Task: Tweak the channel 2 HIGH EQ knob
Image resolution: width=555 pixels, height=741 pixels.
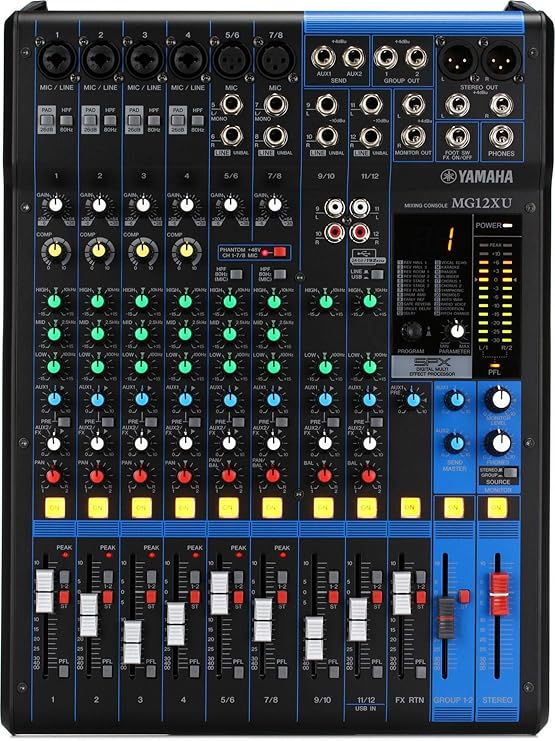Action: click(98, 301)
